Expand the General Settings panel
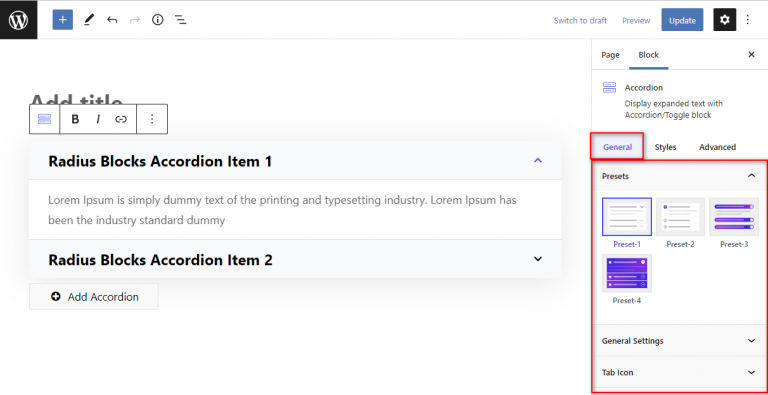 point(679,341)
